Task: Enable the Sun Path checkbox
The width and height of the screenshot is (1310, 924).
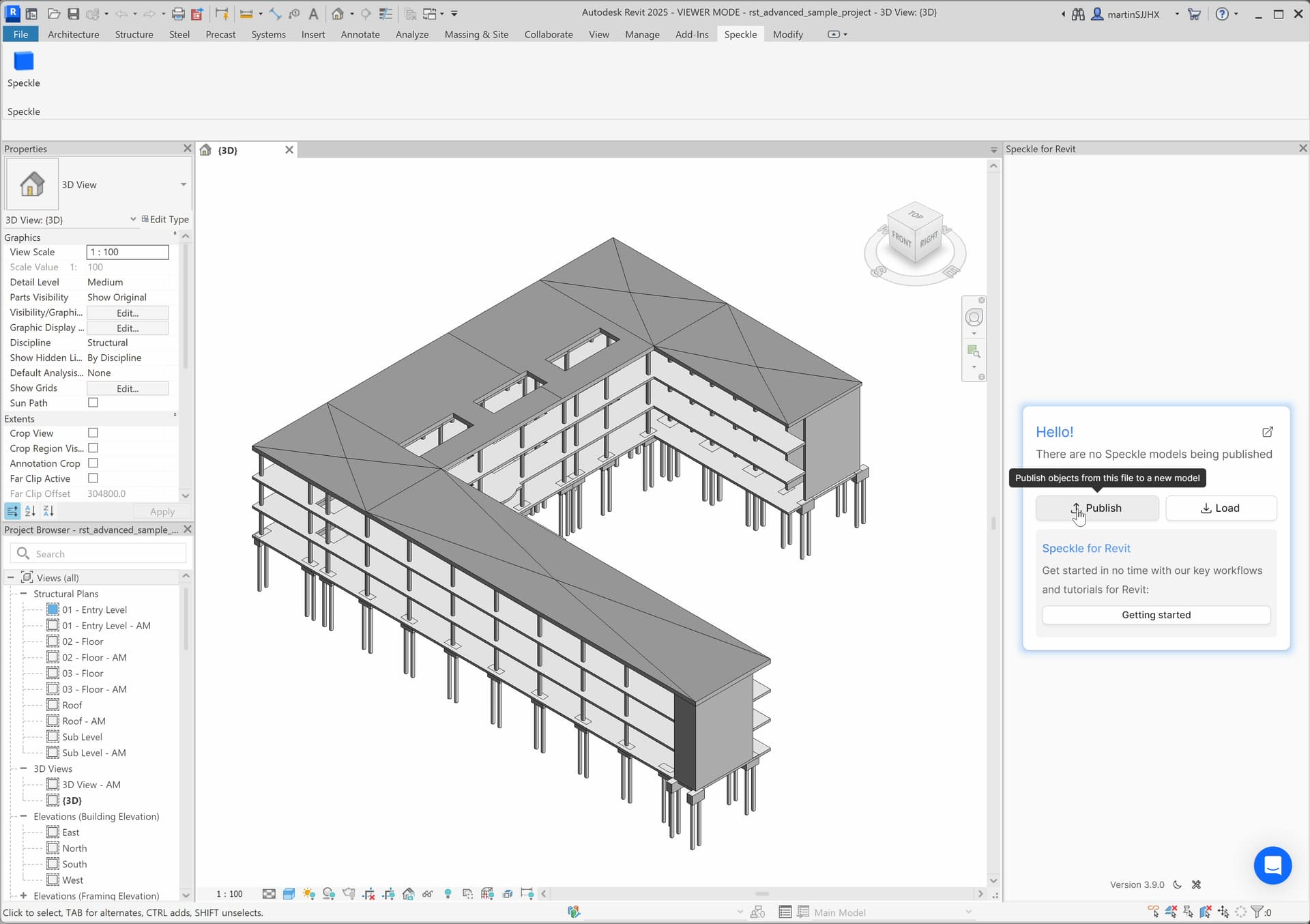Action: [x=93, y=403]
